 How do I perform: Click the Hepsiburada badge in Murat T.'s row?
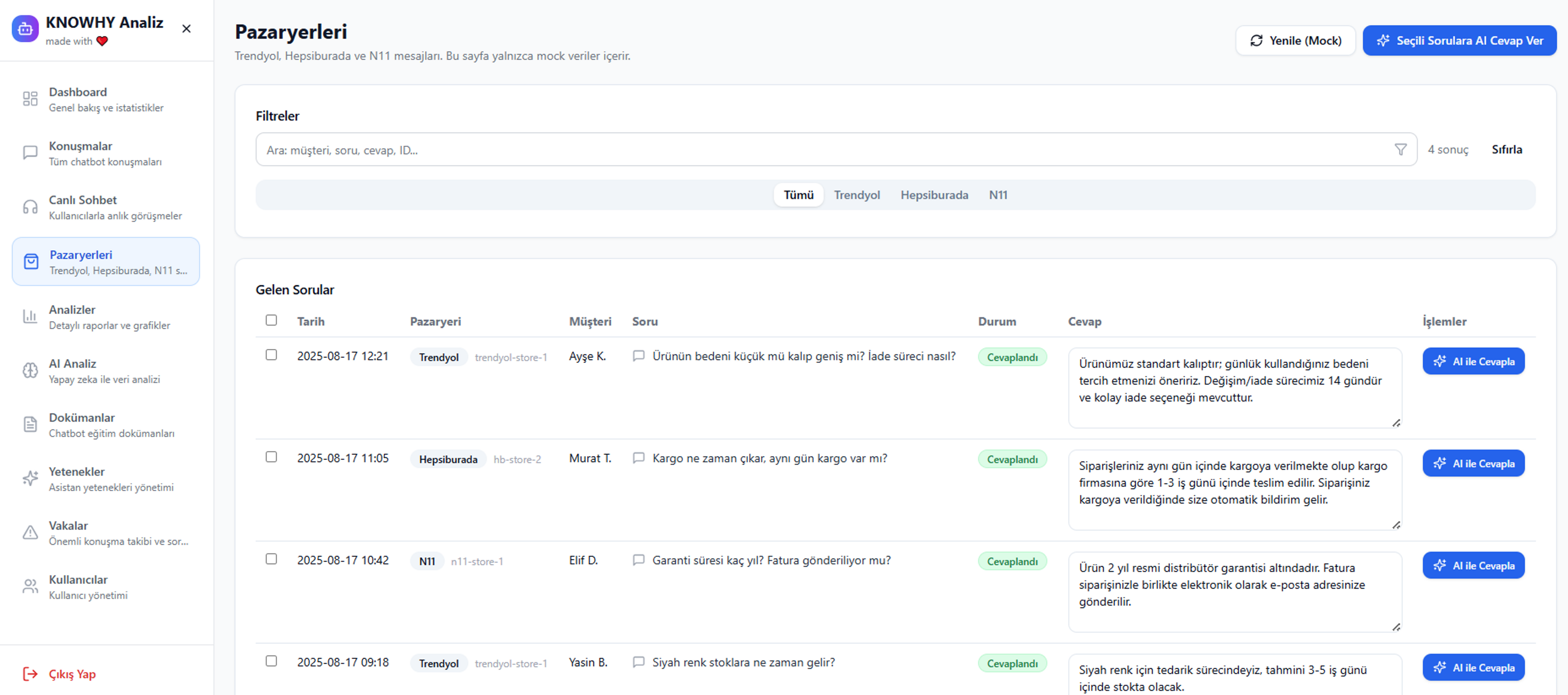click(448, 459)
